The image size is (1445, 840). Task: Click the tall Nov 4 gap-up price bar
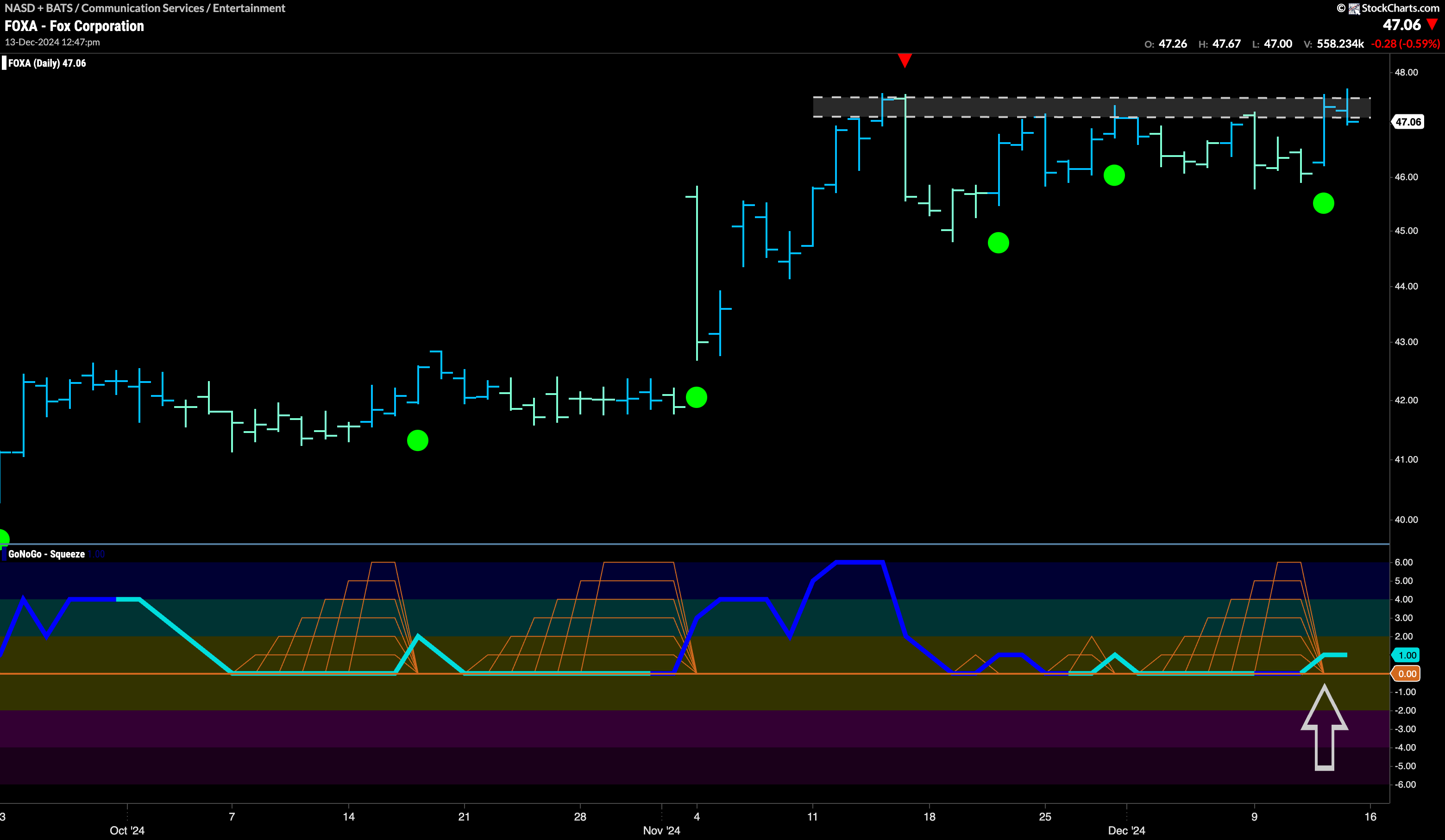(697, 273)
